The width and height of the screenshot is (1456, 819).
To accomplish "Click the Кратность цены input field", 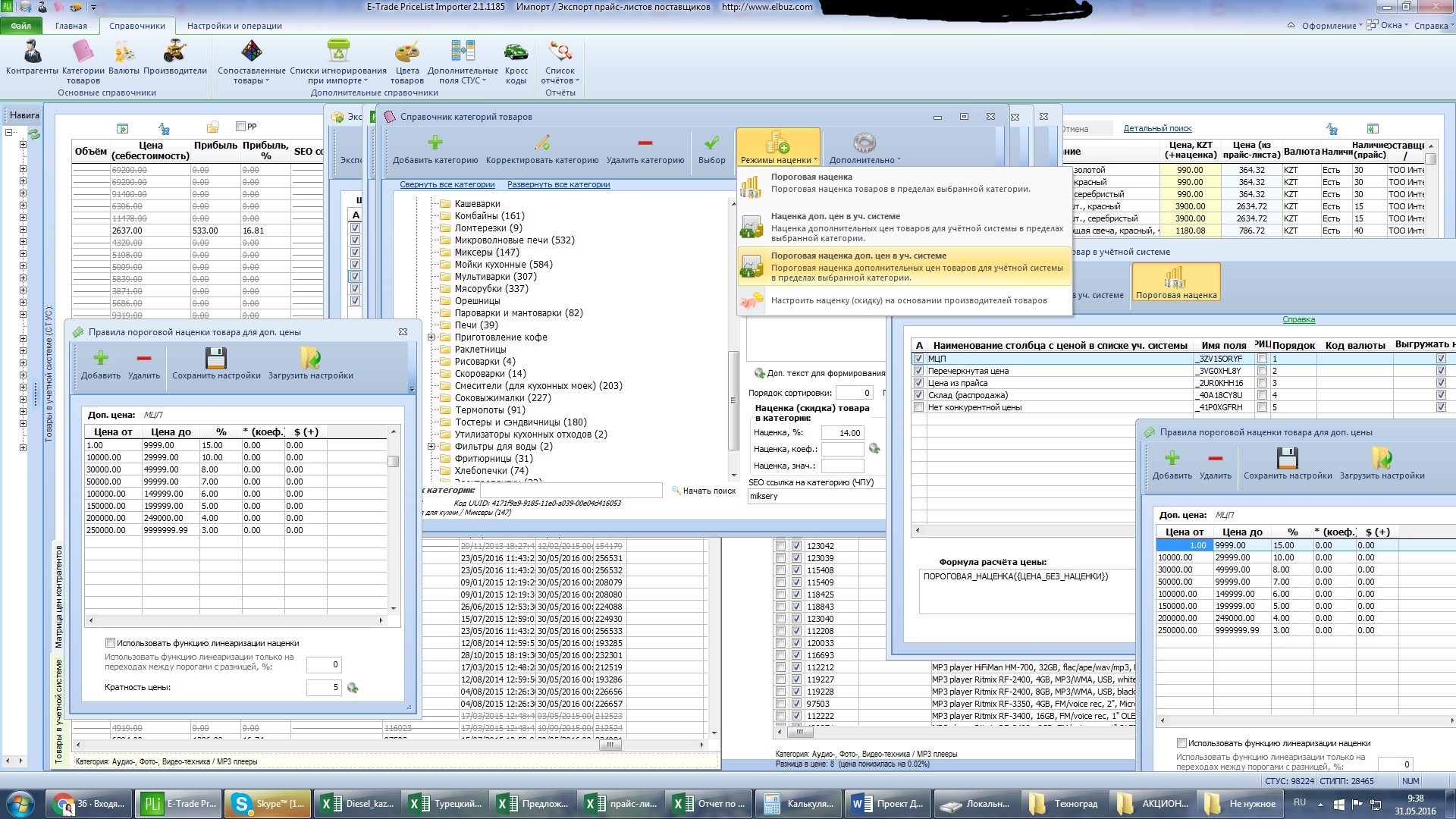I will 324,688.
